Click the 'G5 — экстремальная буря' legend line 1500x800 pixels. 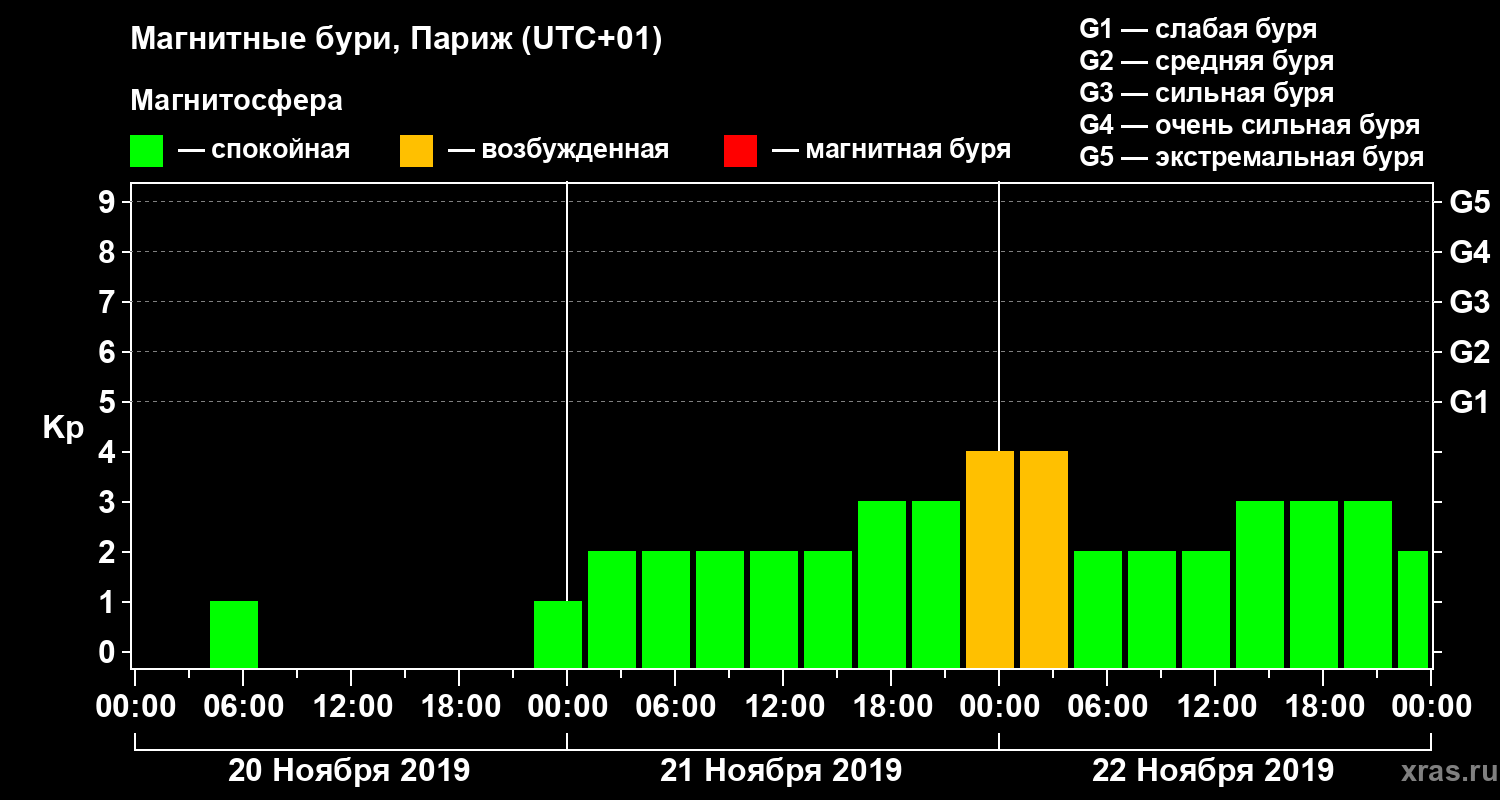pyautogui.click(x=1252, y=157)
